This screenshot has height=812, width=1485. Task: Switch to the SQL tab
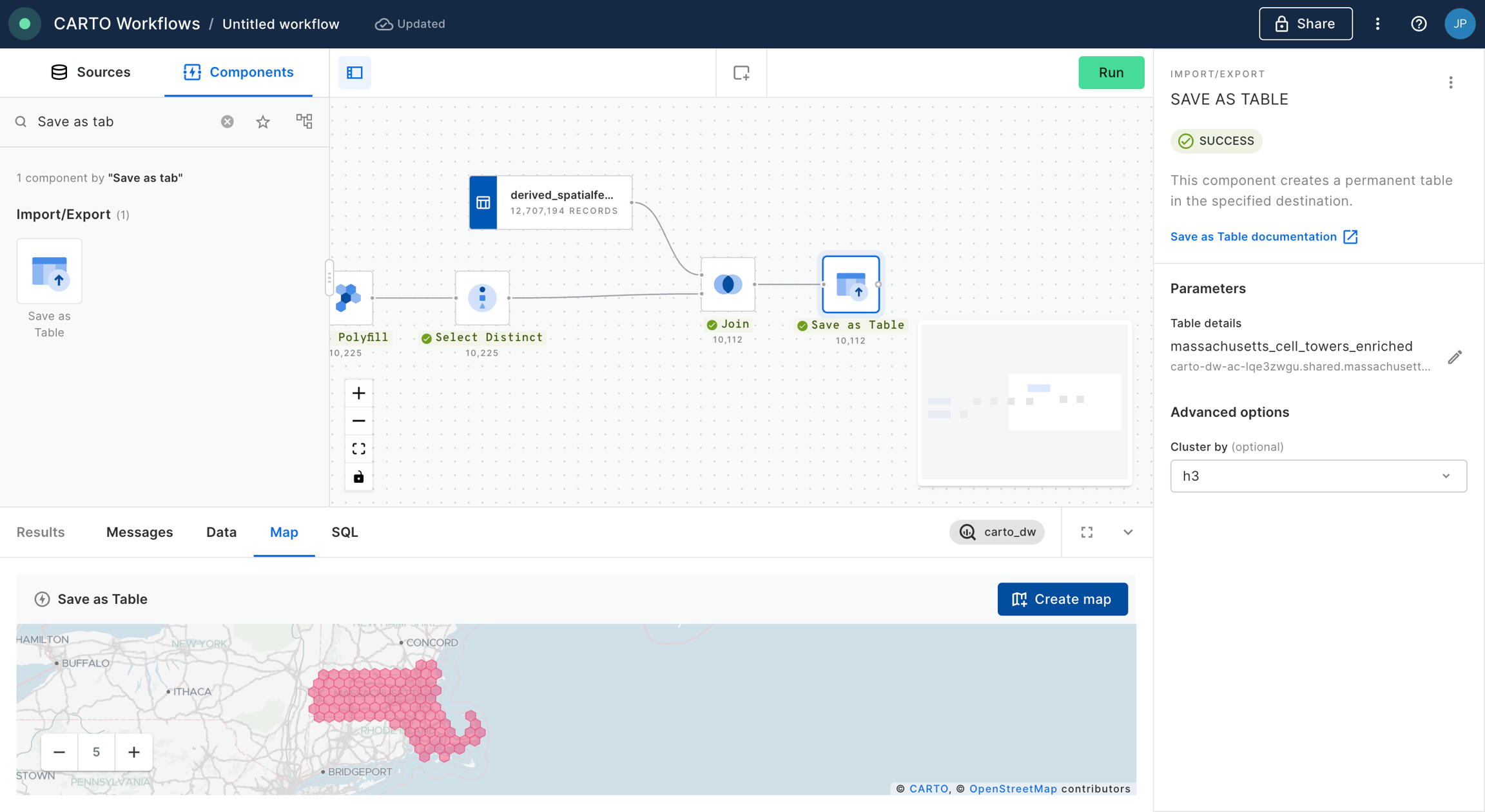[344, 532]
